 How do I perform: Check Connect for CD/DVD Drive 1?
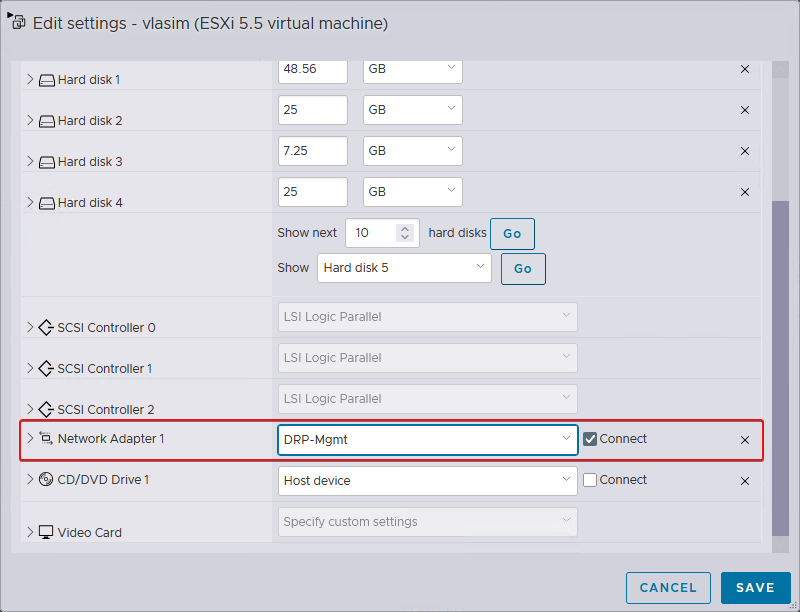coord(590,480)
